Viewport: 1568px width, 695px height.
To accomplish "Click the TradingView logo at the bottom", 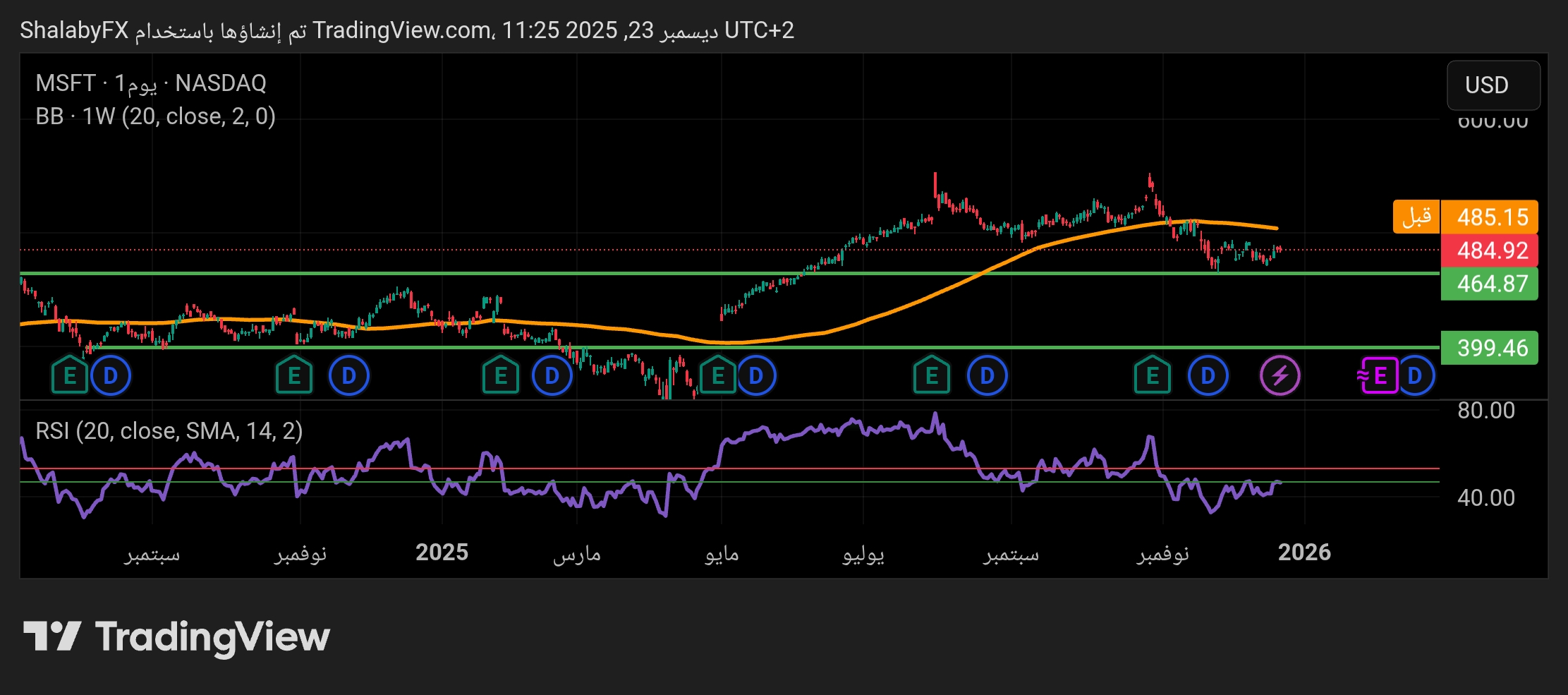I will coord(176,636).
